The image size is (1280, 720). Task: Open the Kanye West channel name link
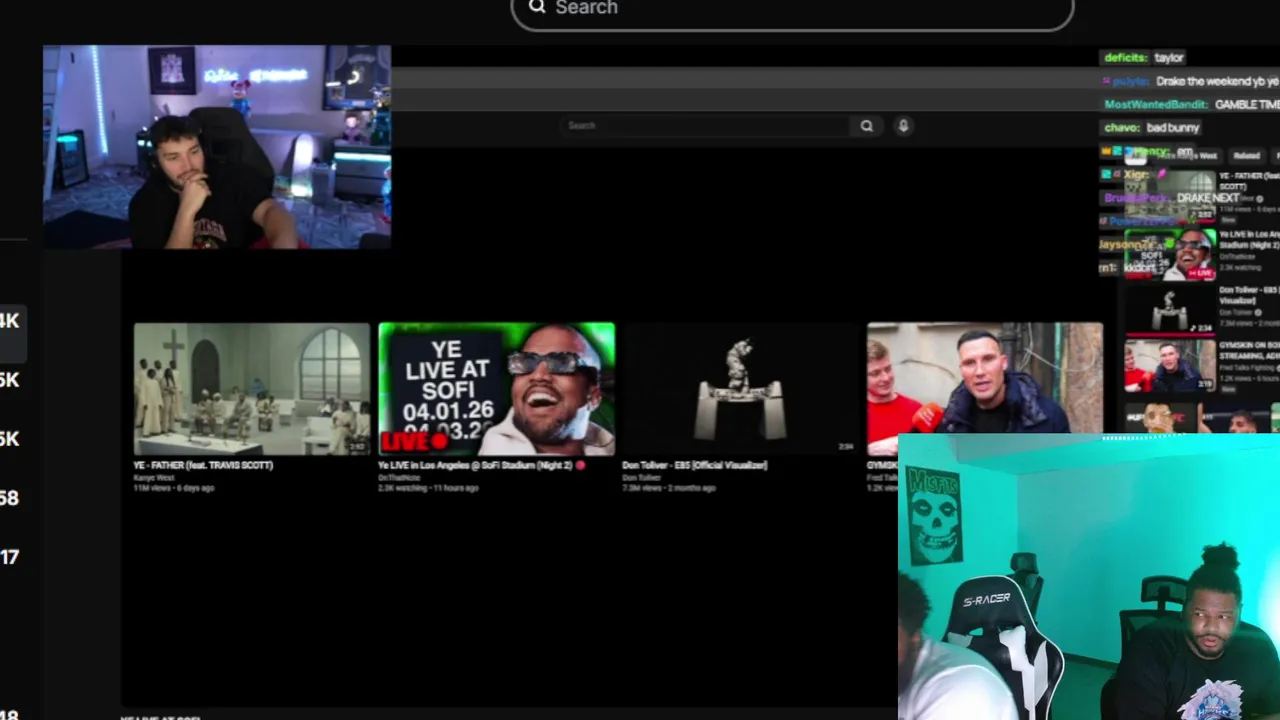(x=153, y=478)
